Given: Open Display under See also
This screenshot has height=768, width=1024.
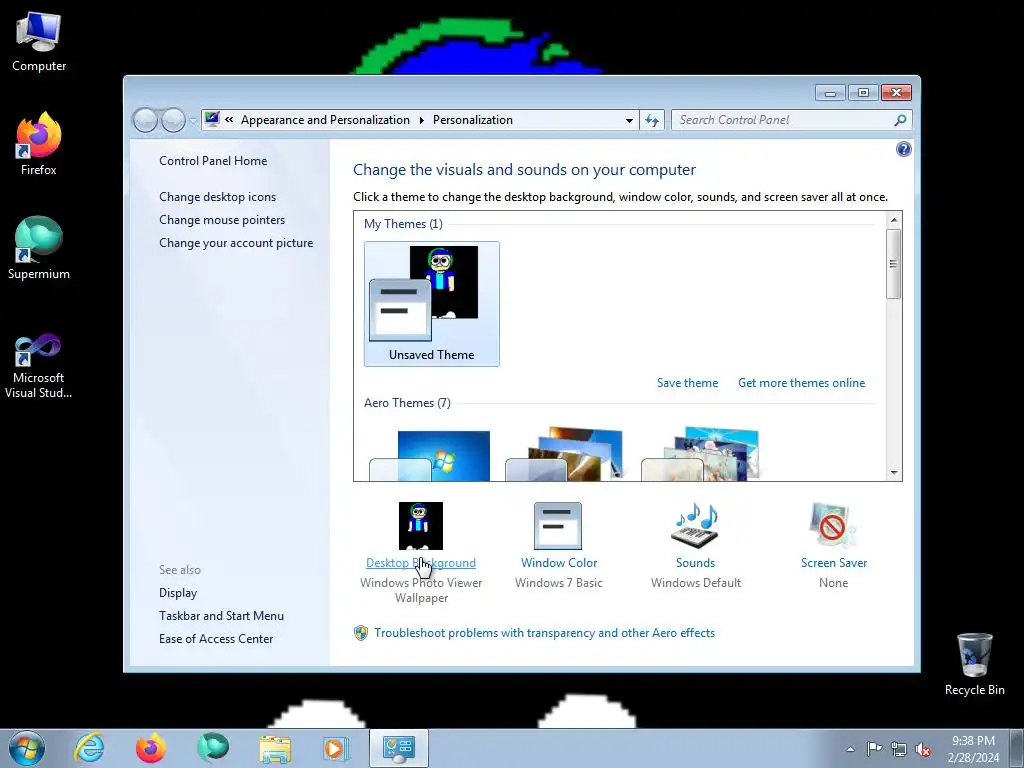Looking at the screenshot, I should [x=178, y=593].
